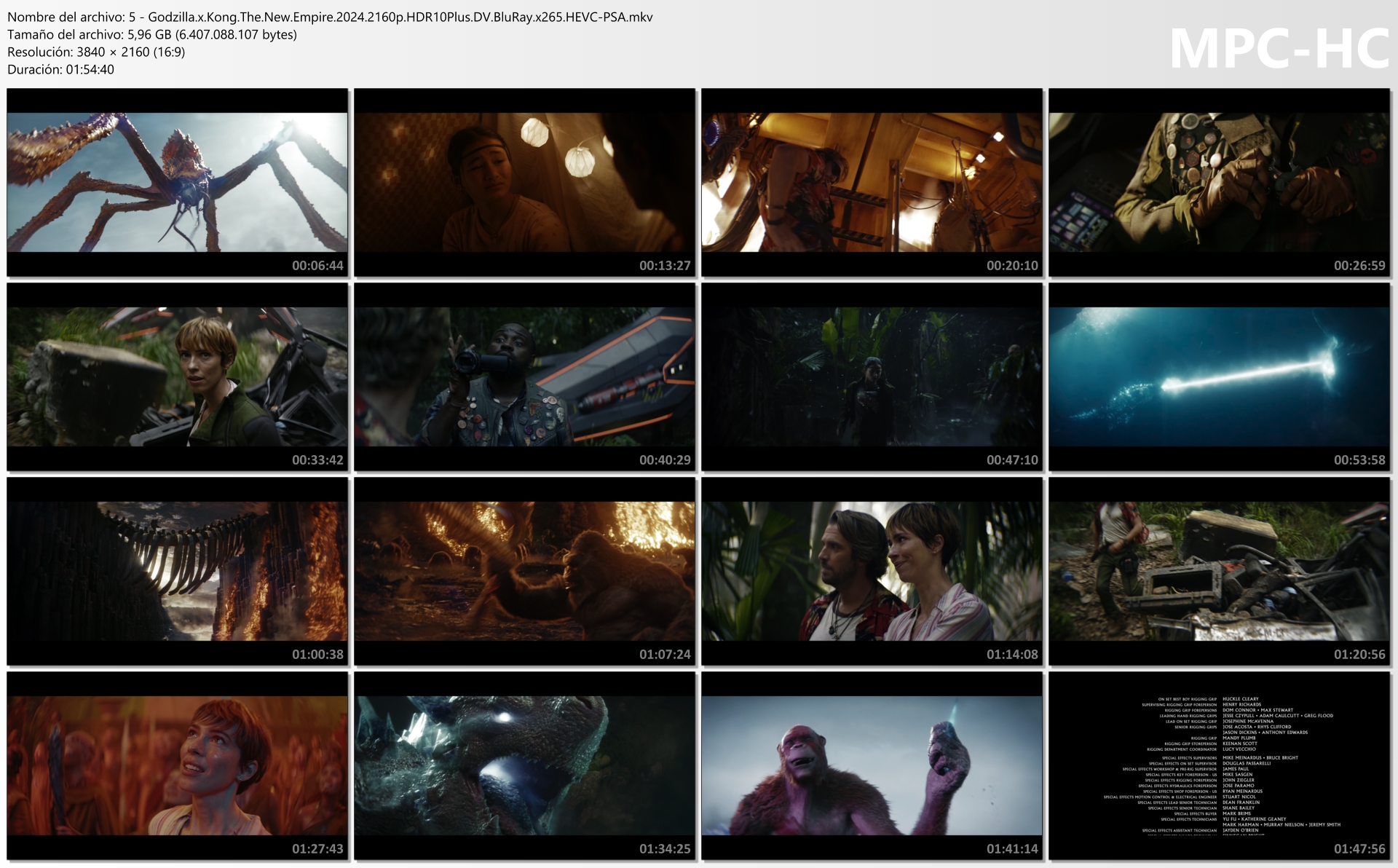
Task: Open the thumbnail of the girl at 00:13:27
Action: [x=525, y=182]
